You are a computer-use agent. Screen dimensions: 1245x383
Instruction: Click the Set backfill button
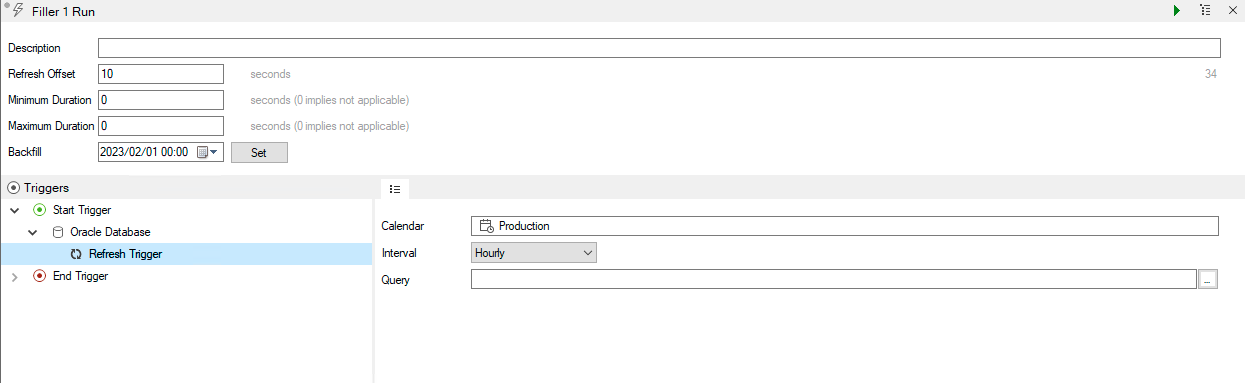[259, 152]
